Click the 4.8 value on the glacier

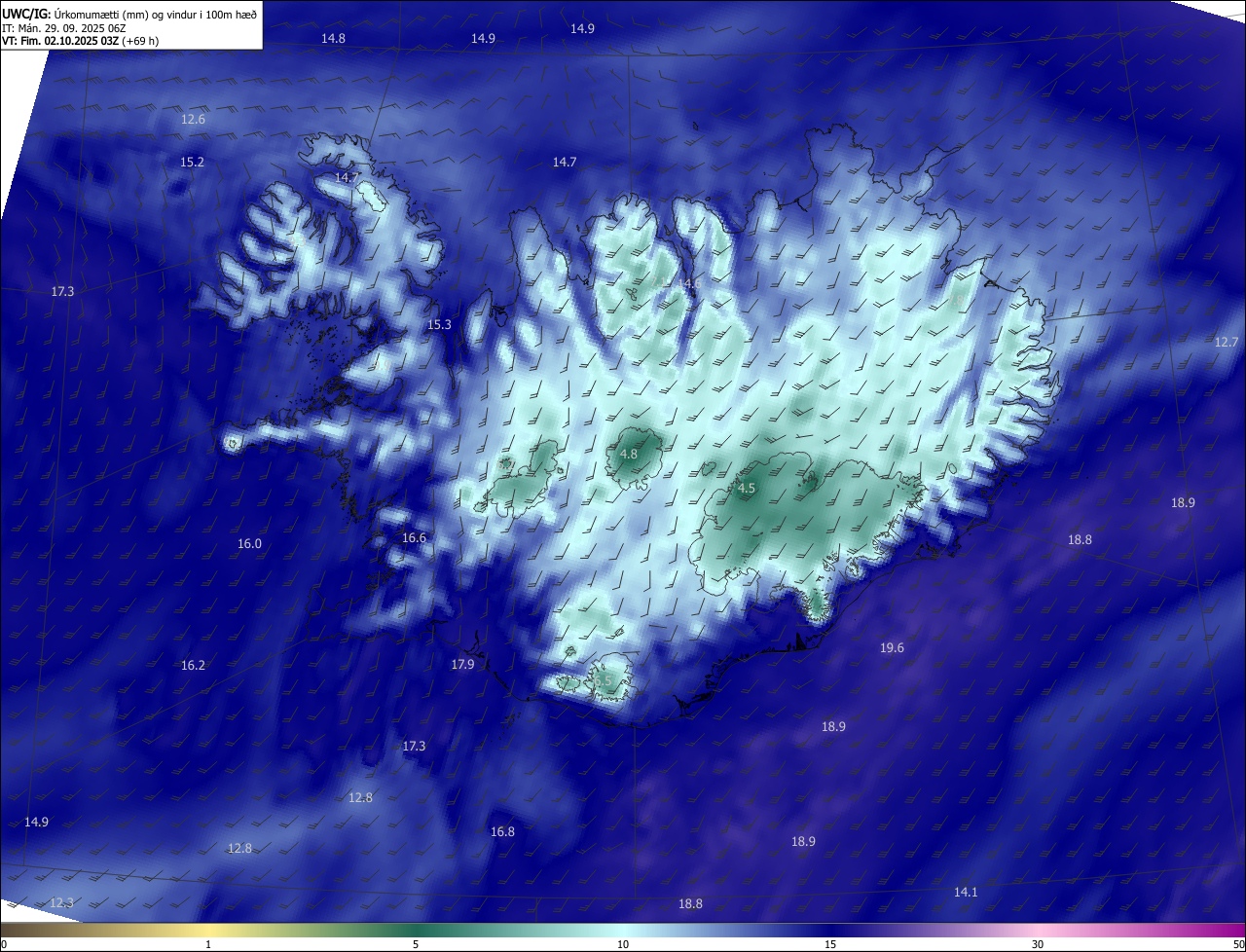[x=629, y=454]
